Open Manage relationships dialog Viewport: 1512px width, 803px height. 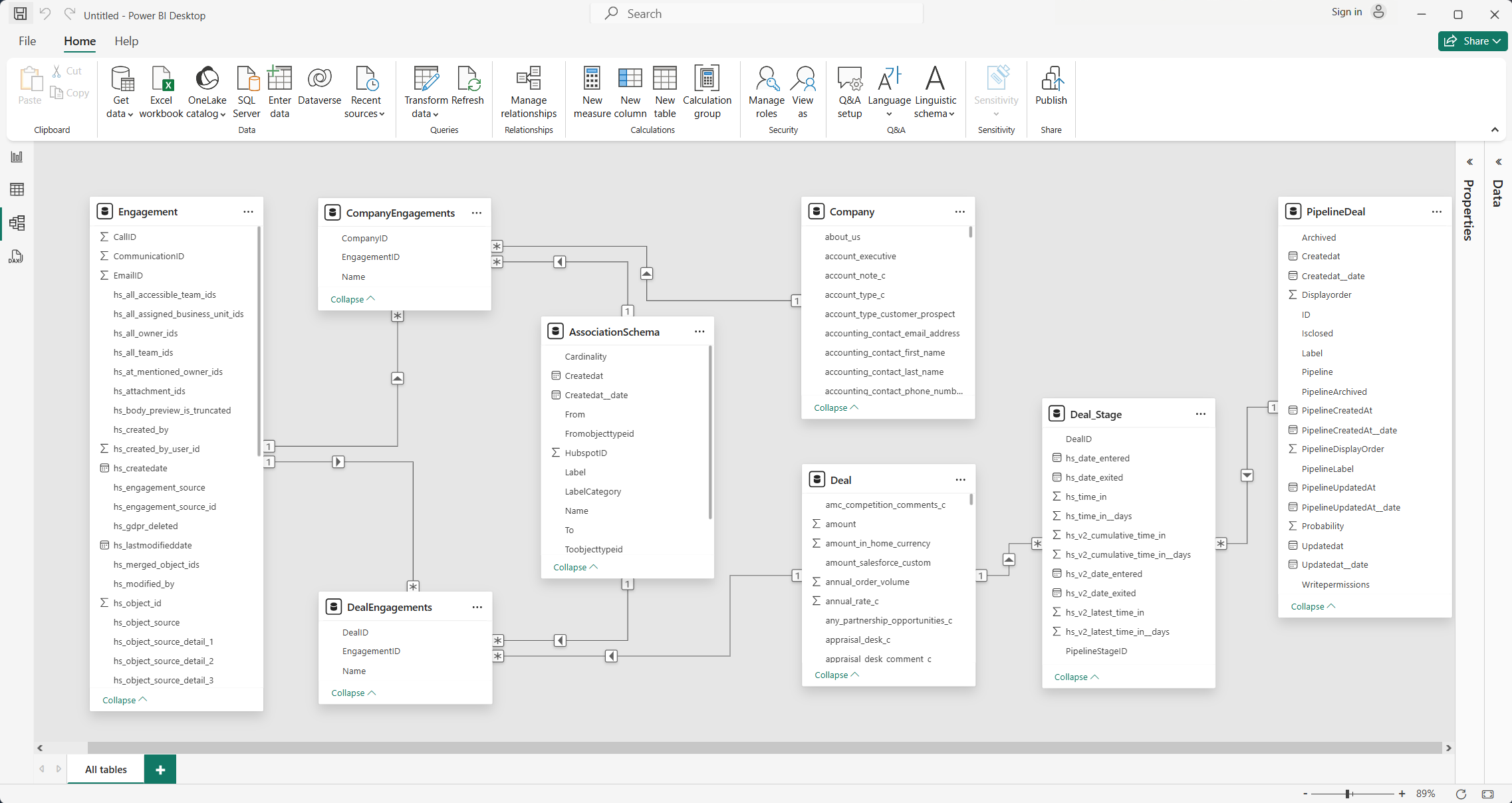(x=529, y=92)
